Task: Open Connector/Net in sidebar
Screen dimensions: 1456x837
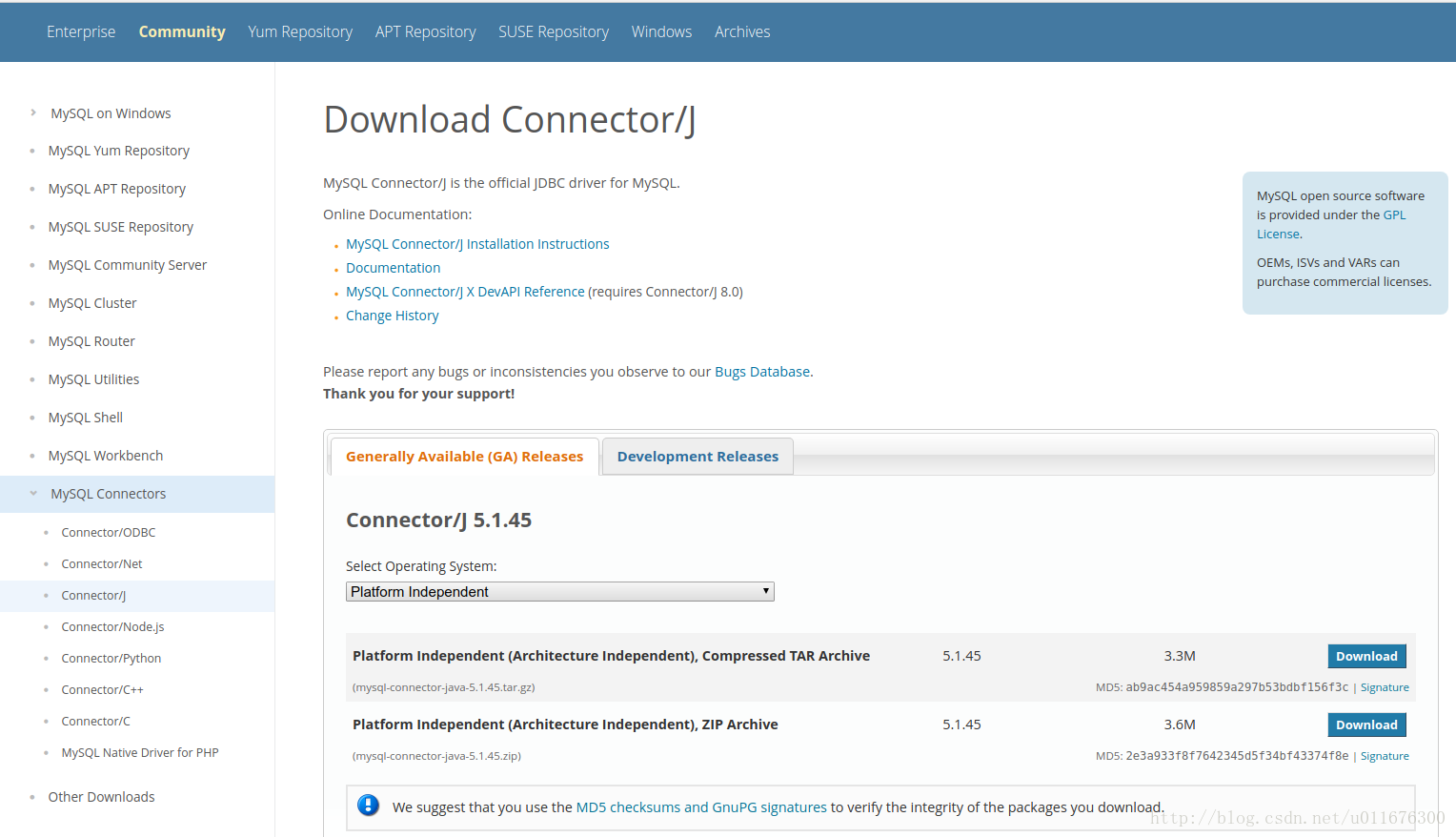Action: (102, 564)
